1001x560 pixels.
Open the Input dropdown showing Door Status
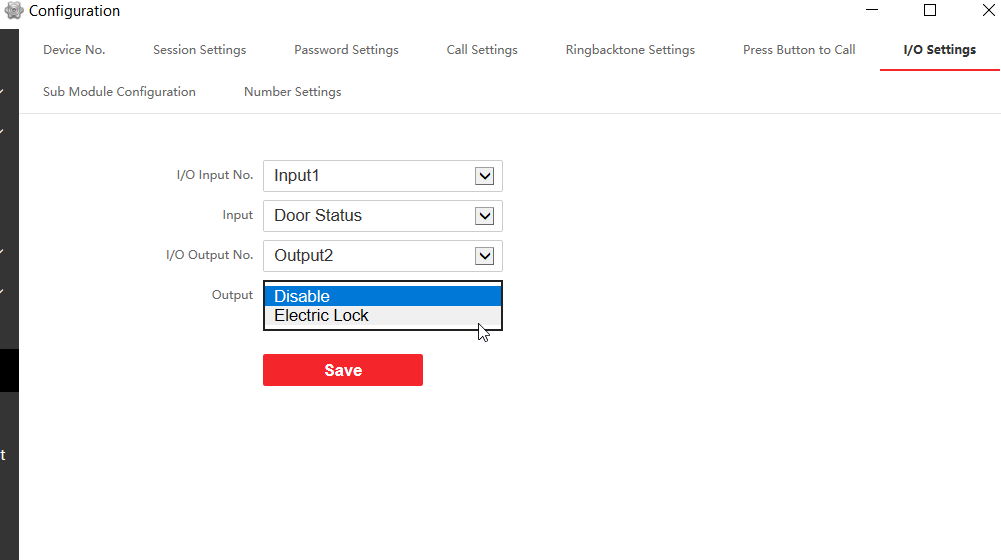click(484, 216)
